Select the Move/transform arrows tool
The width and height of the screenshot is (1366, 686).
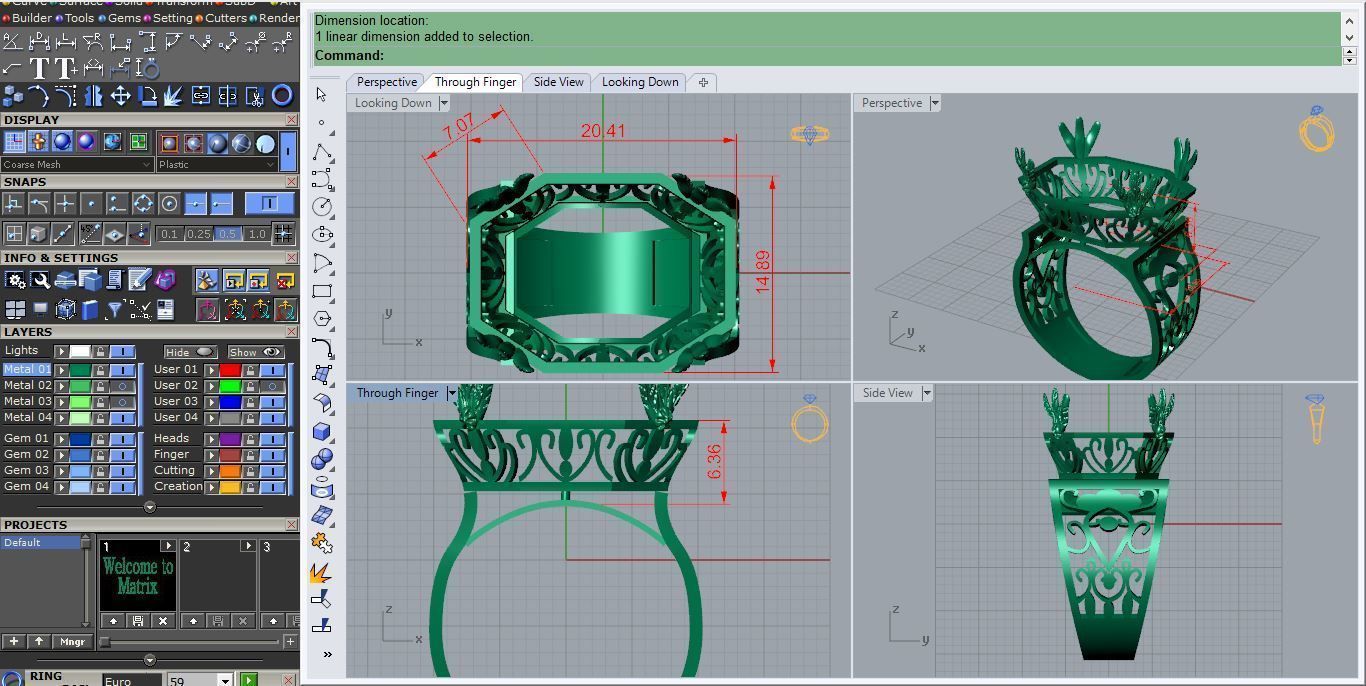click(x=120, y=96)
